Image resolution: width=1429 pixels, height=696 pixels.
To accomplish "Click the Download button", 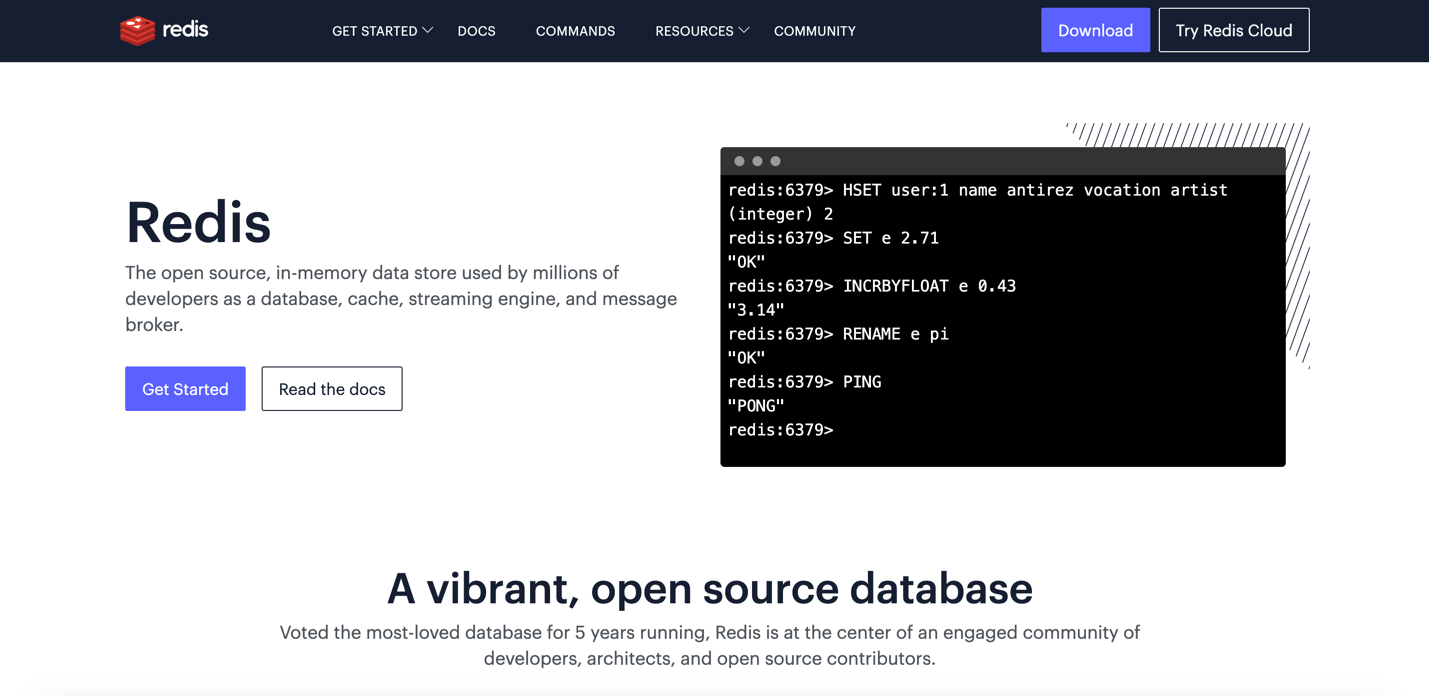I will [1095, 30].
